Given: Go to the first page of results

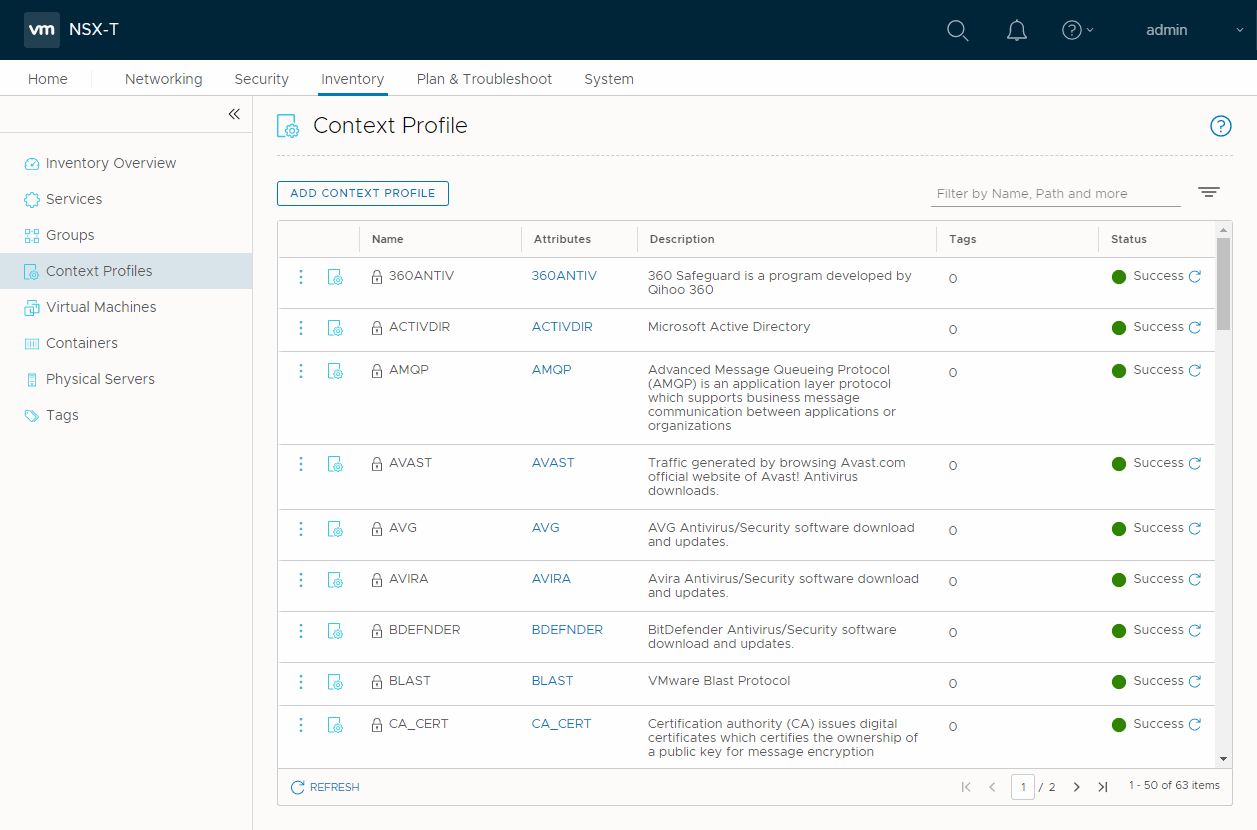Looking at the screenshot, I should click(x=966, y=787).
